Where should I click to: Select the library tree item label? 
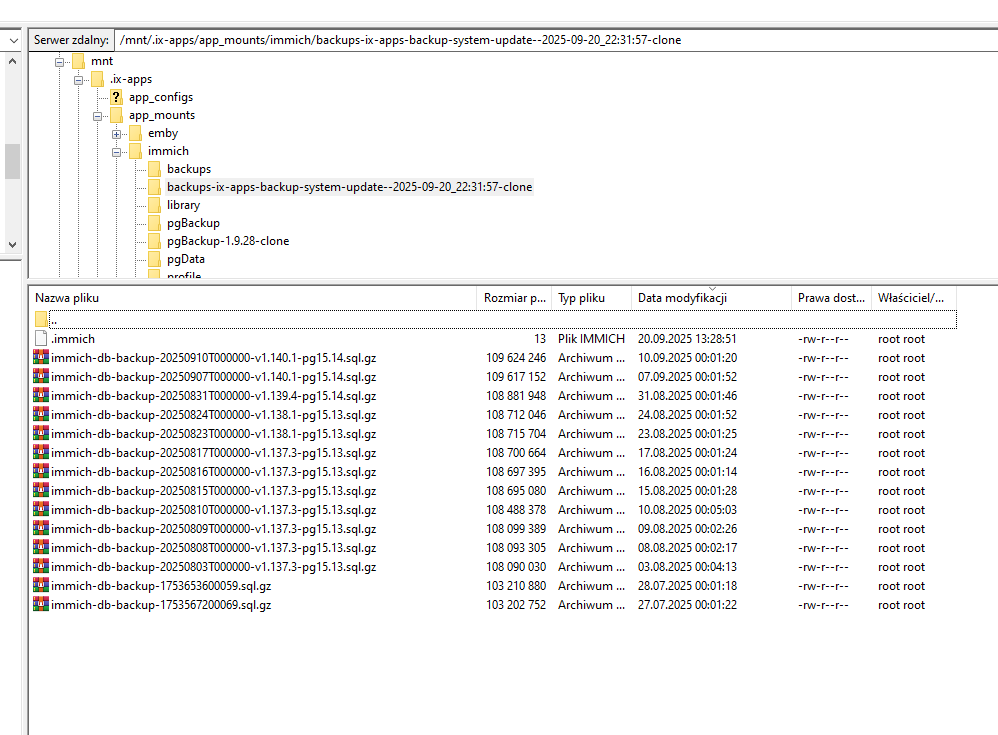point(183,205)
